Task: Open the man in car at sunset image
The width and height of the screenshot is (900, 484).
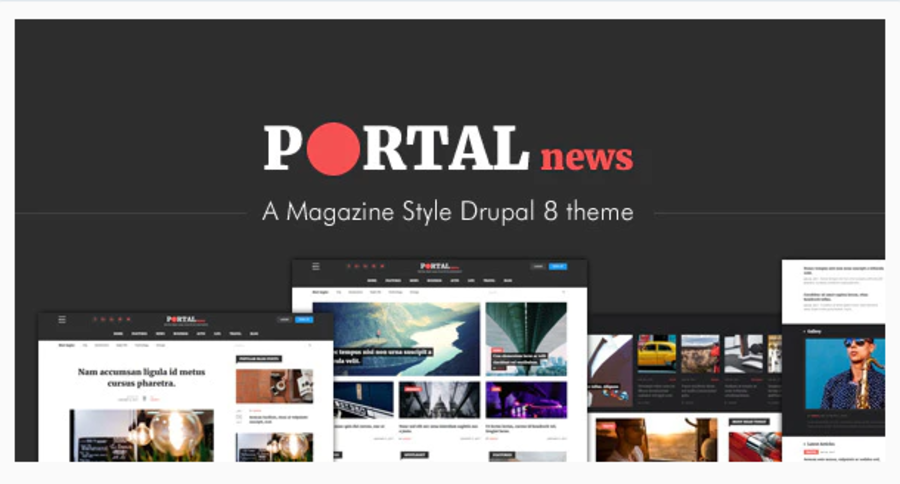Action: [x=656, y=440]
